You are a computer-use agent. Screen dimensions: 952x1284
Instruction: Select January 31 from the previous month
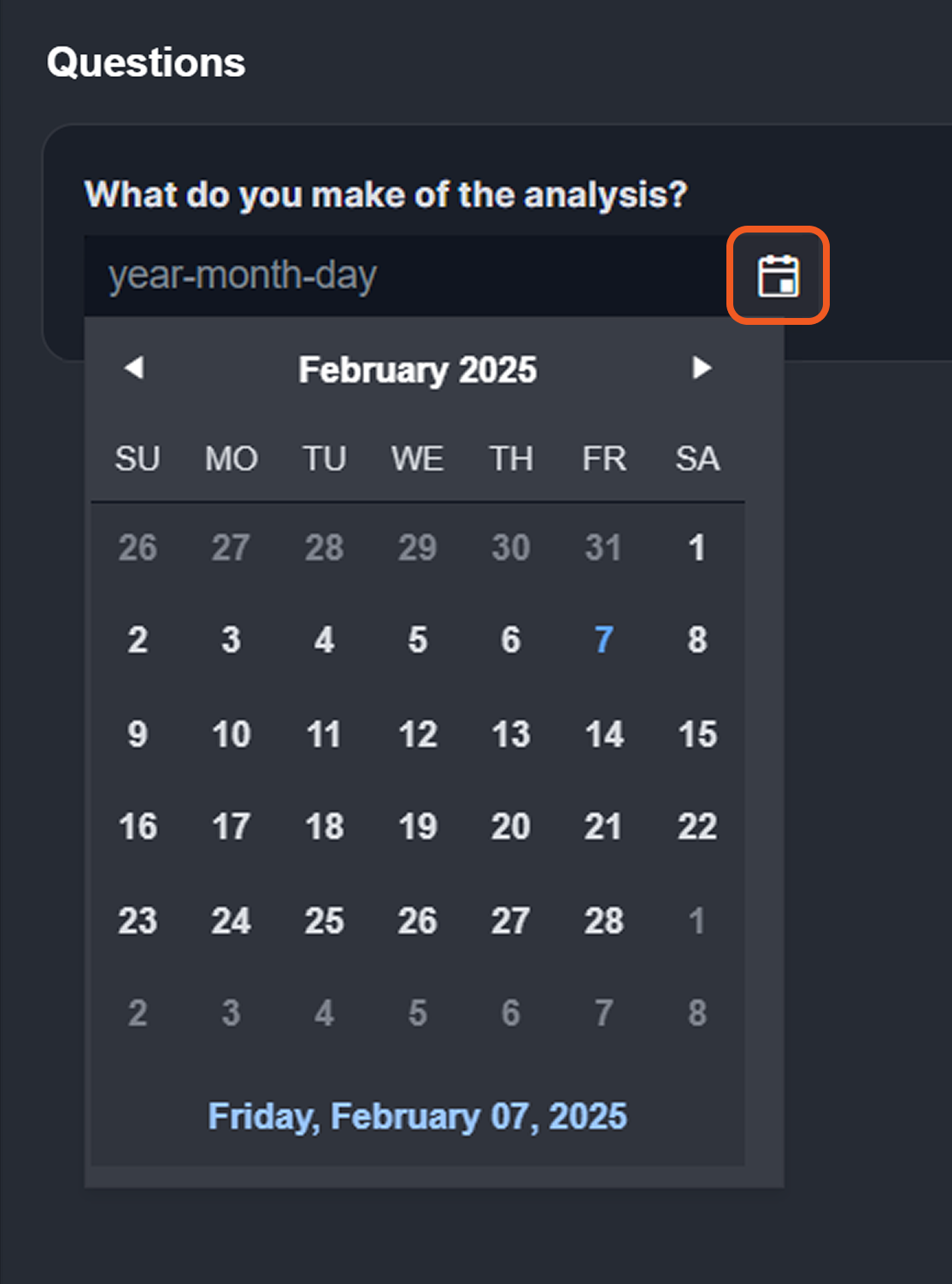coord(602,547)
